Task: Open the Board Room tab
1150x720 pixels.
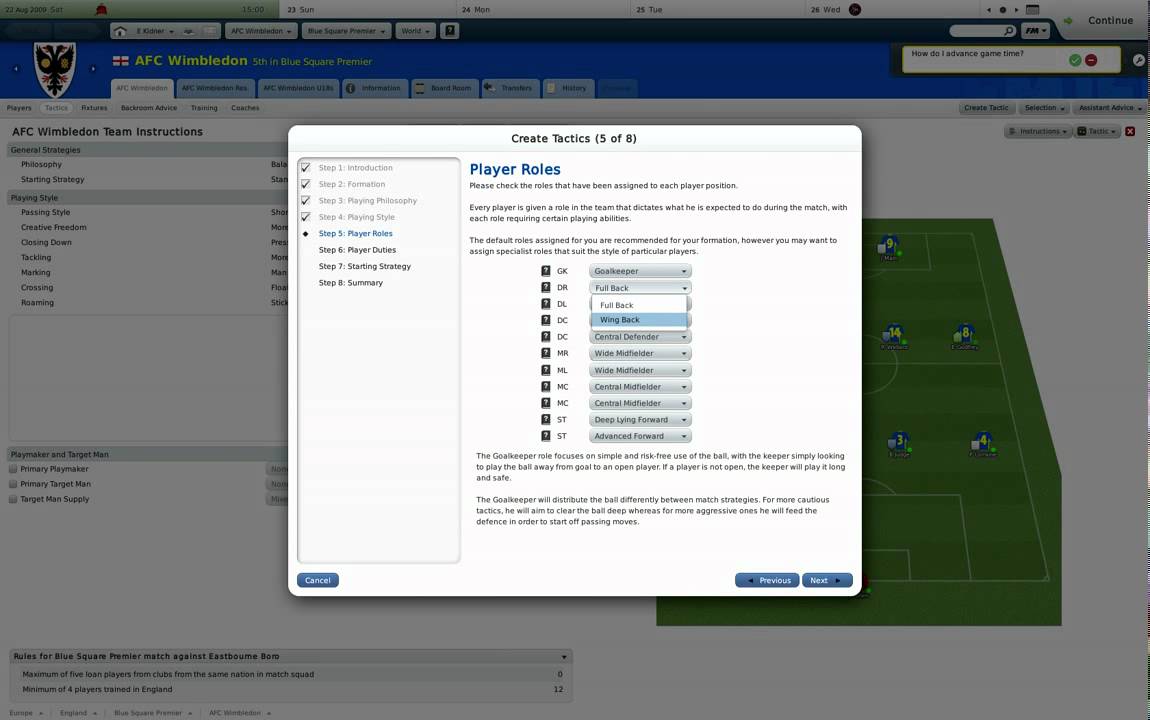Action: tap(444, 88)
